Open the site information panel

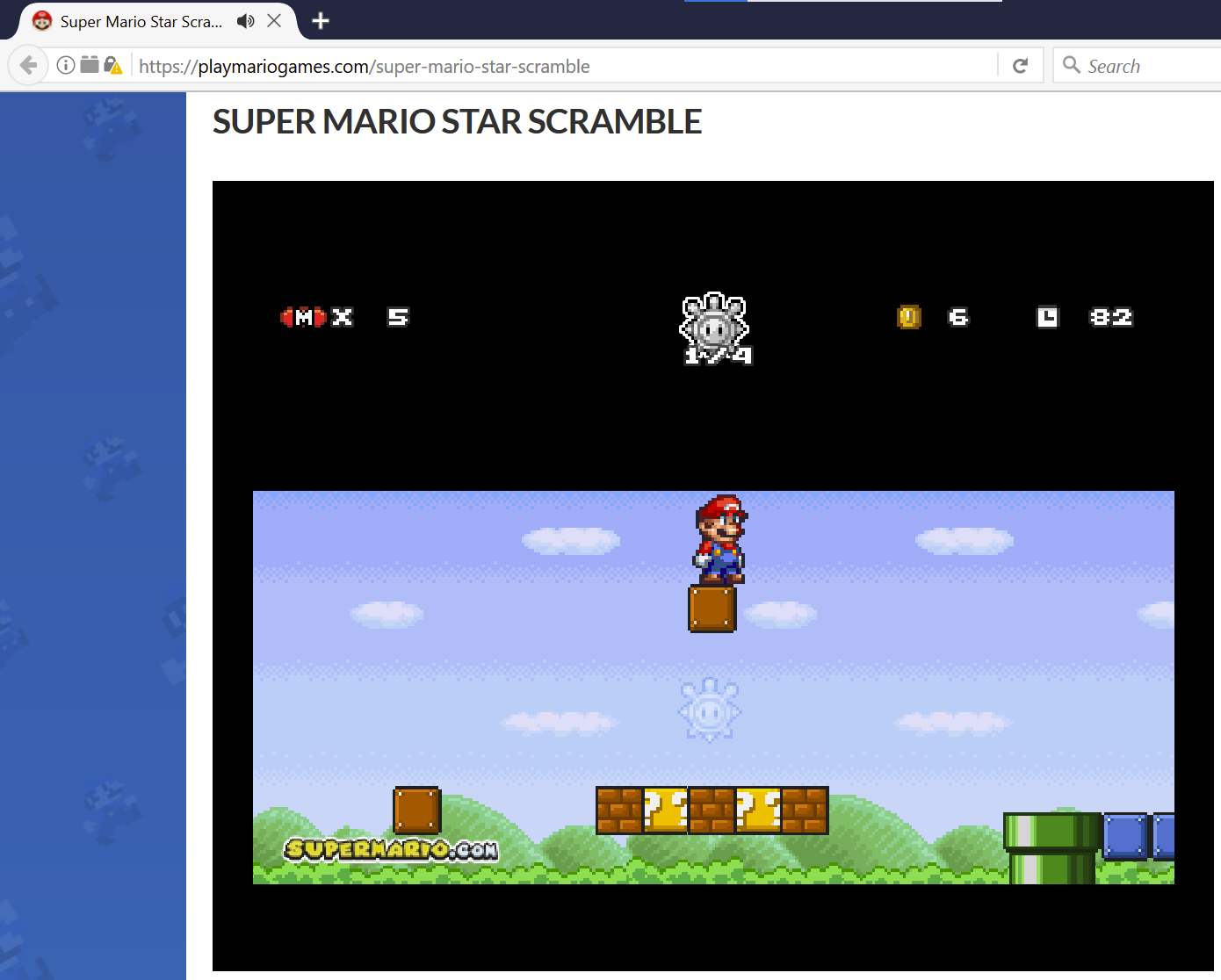(65, 64)
